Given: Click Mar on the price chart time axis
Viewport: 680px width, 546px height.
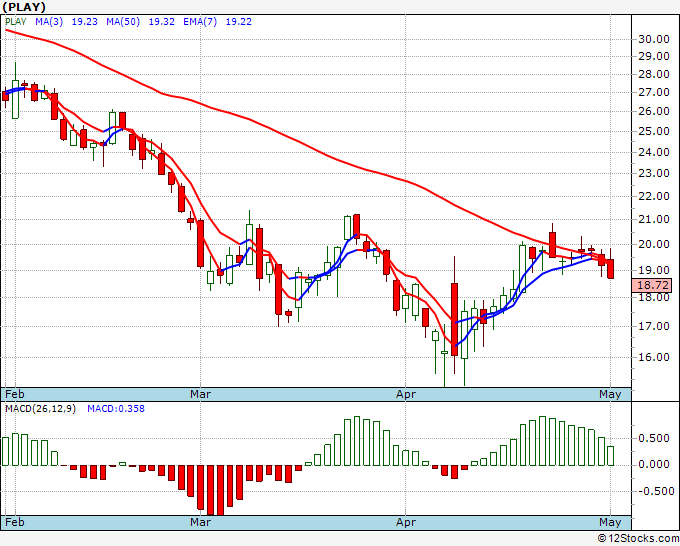Looking at the screenshot, I should [x=200, y=394].
